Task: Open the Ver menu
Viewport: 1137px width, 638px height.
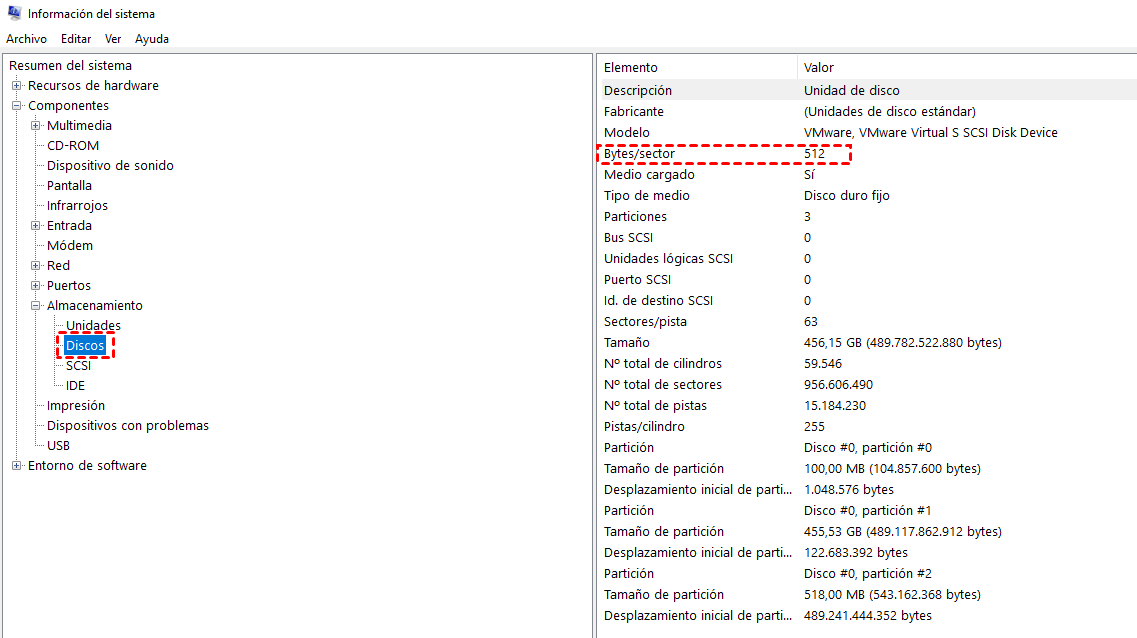Action: pos(113,39)
